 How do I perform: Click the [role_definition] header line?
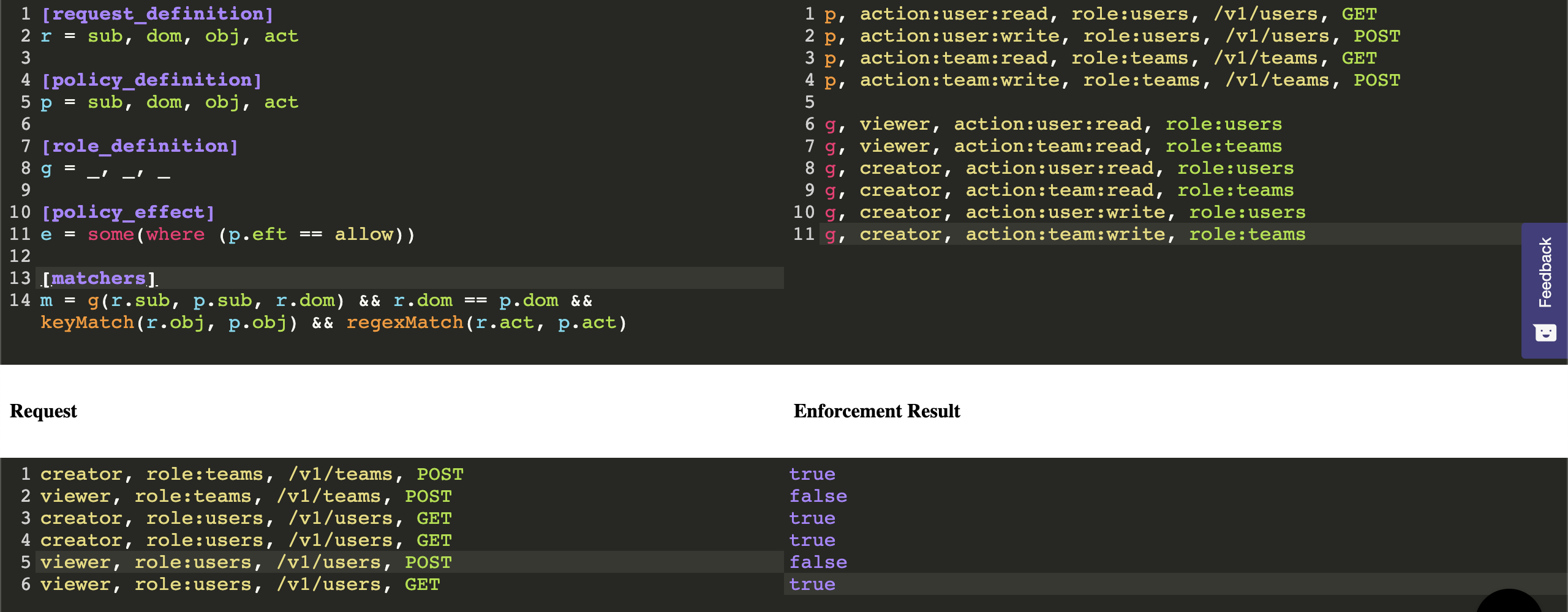[139, 146]
